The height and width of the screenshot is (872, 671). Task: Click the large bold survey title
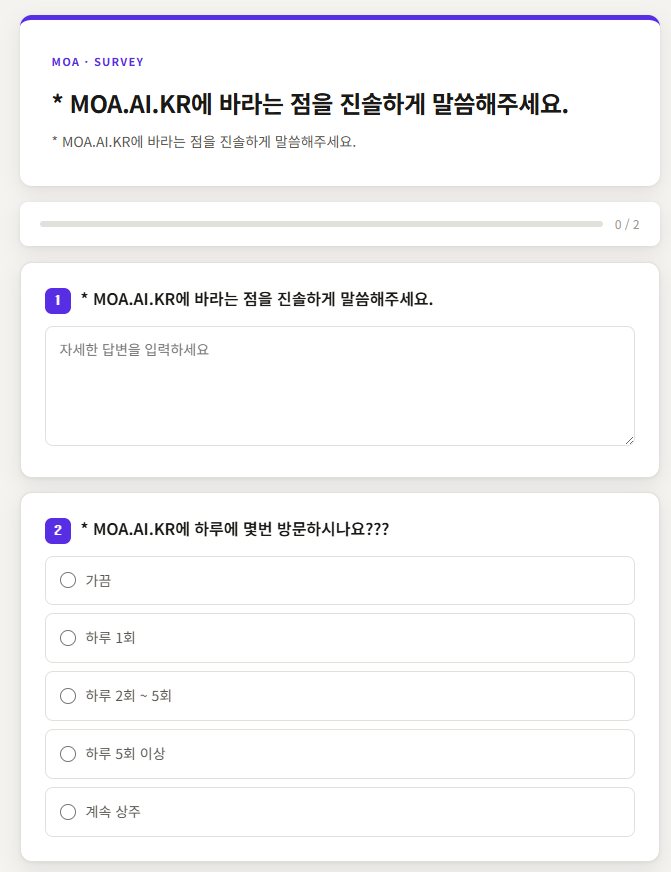click(x=310, y=104)
